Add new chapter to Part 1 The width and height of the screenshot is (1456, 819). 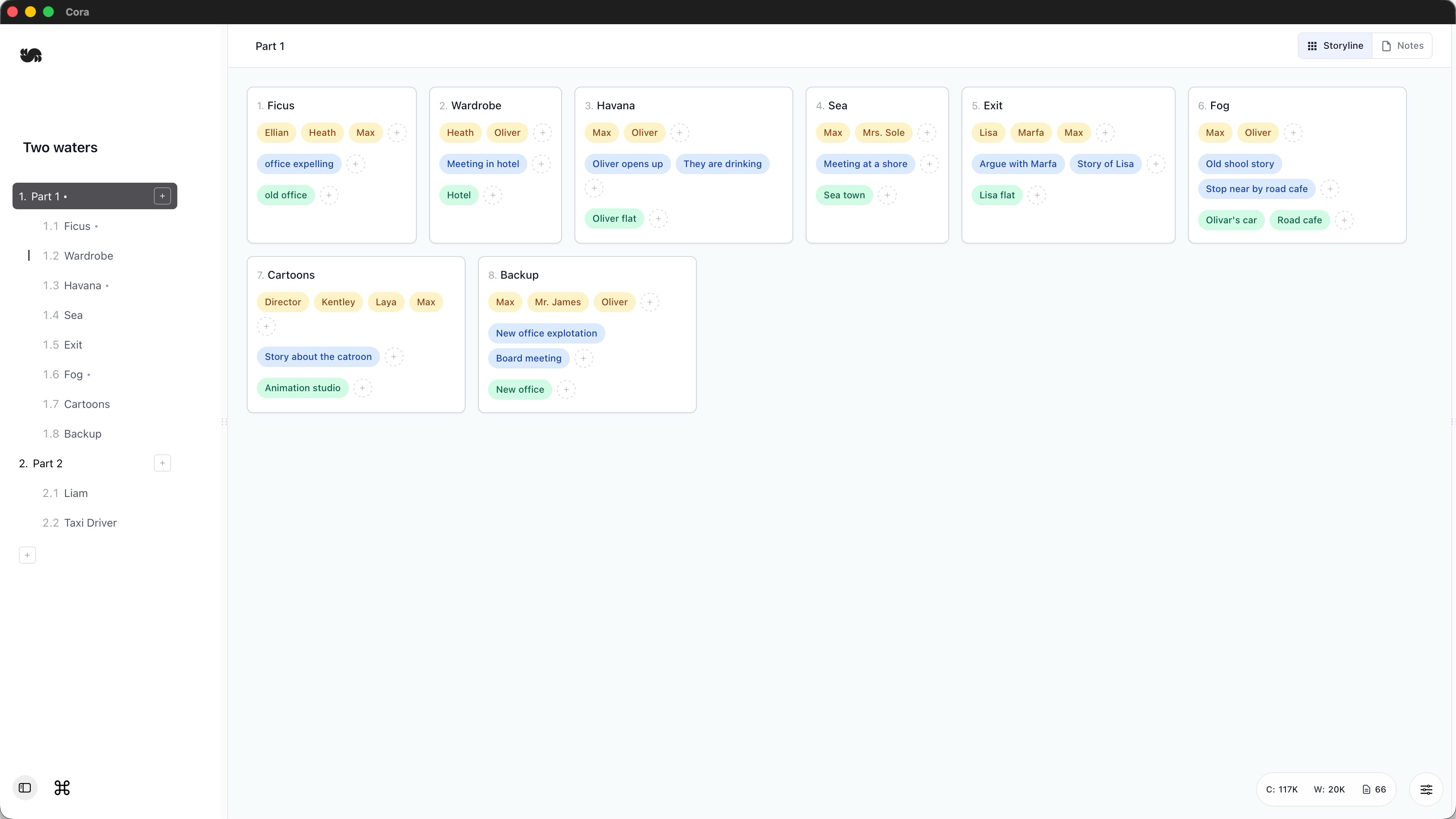162,196
